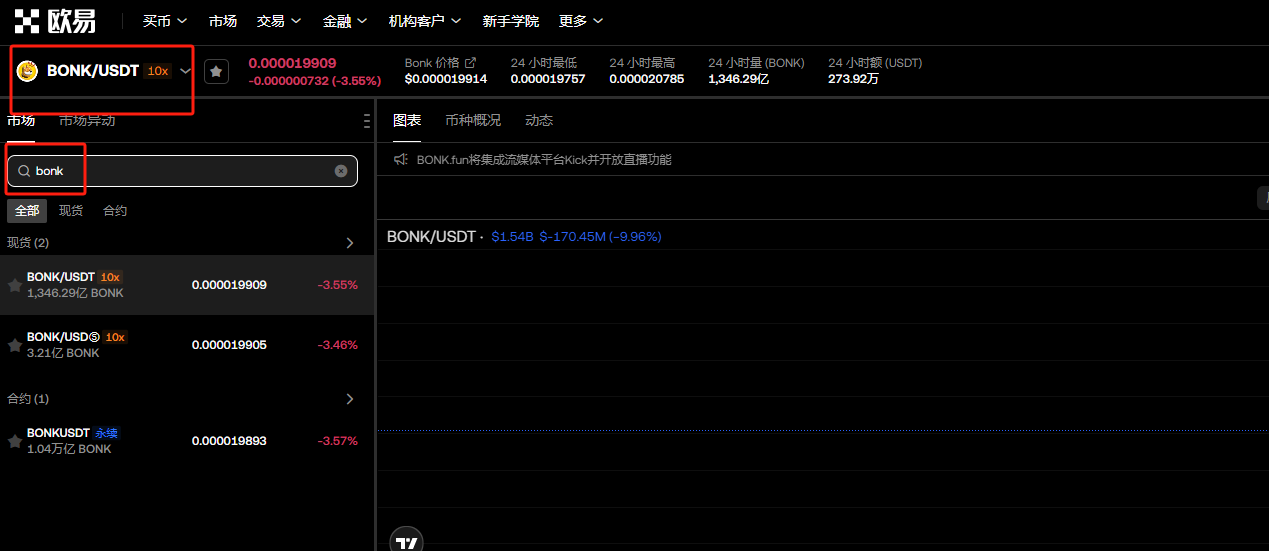The height and width of the screenshot is (551, 1269).
Task: Click the Bonk 价格 link label
Action: (x=432, y=63)
